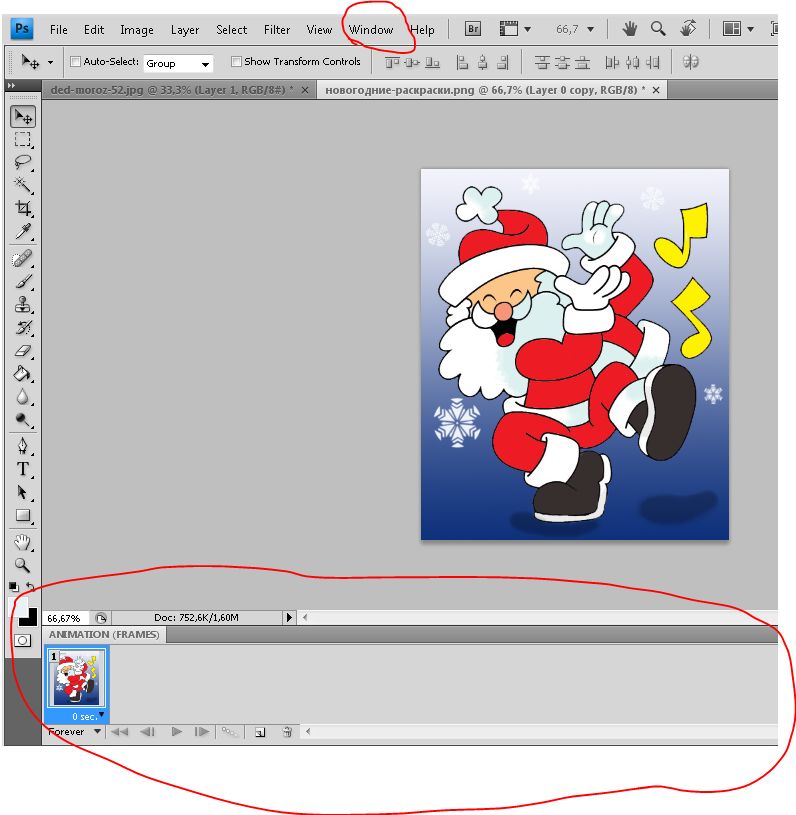Viewport: 796px width, 815px height.
Task: Select the Magic Wand tool
Action: pyautogui.click(x=23, y=185)
